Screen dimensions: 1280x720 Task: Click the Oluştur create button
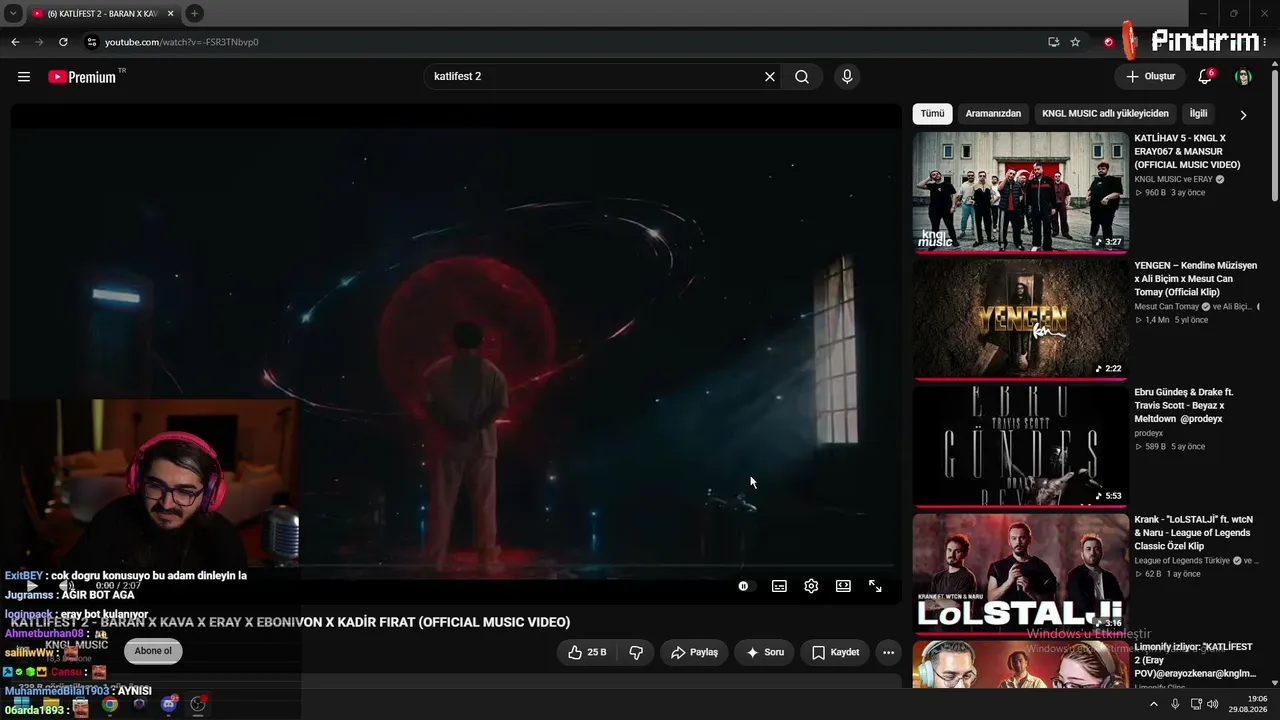tap(1150, 77)
